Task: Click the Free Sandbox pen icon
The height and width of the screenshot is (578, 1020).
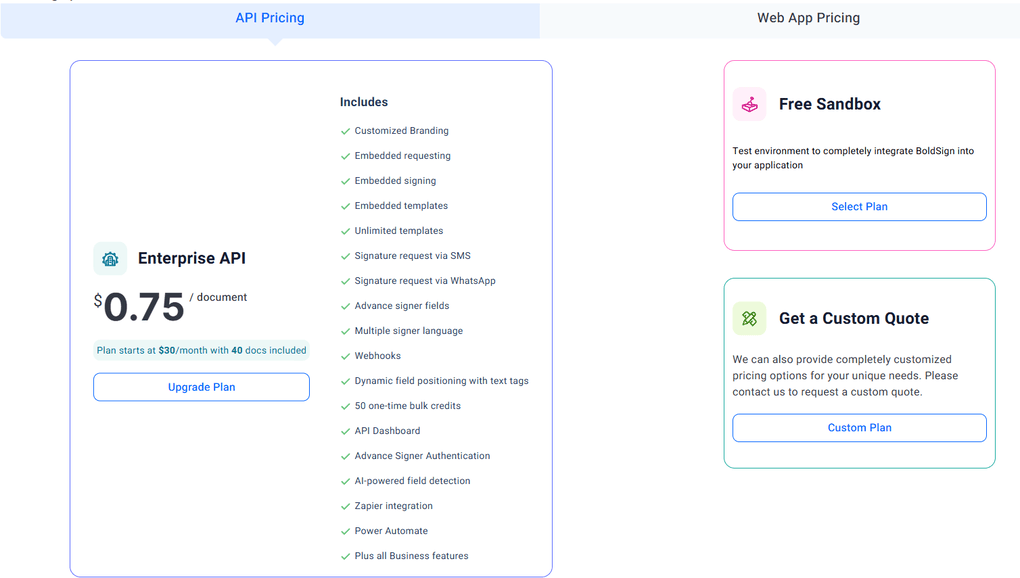Action: click(x=750, y=104)
